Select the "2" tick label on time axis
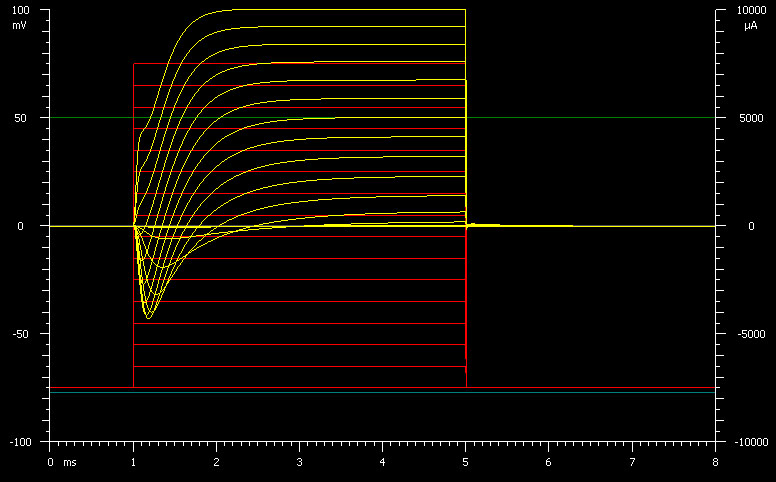Viewport: 776px width, 482px height. pyautogui.click(x=216, y=463)
